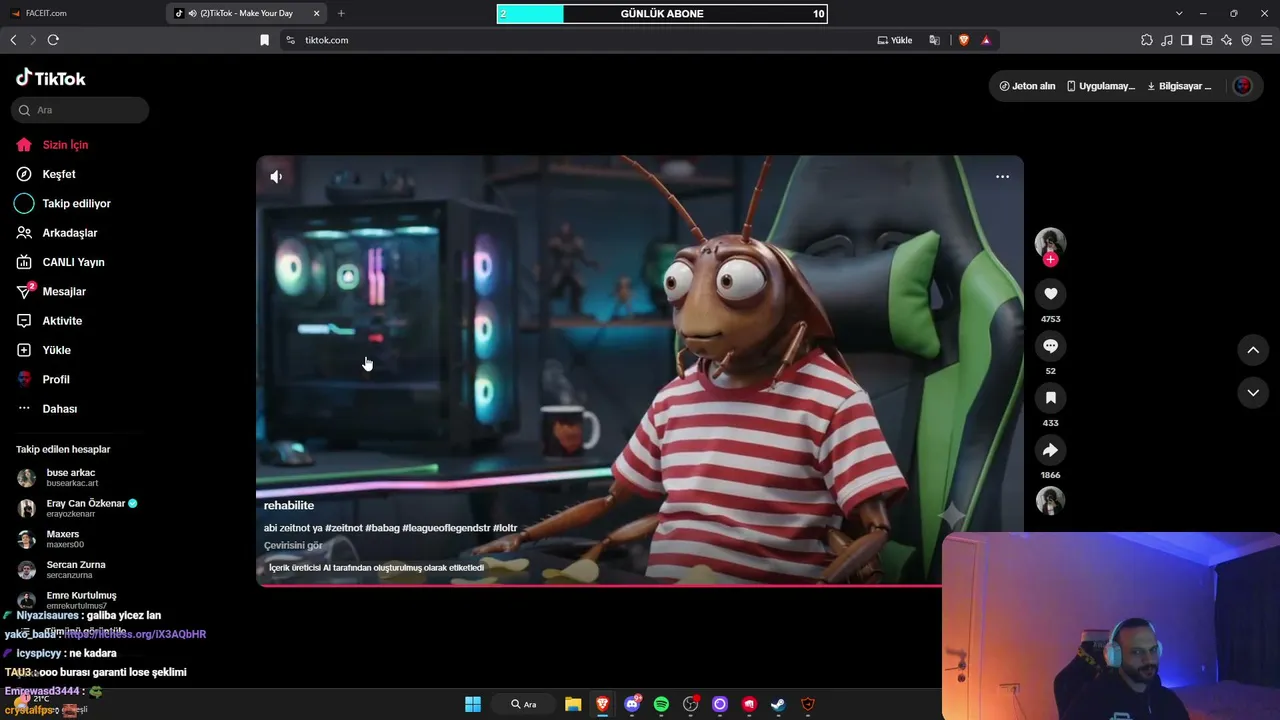Image resolution: width=1280 pixels, height=720 pixels.
Task: Go to next video with down chevron
Action: 1253,393
